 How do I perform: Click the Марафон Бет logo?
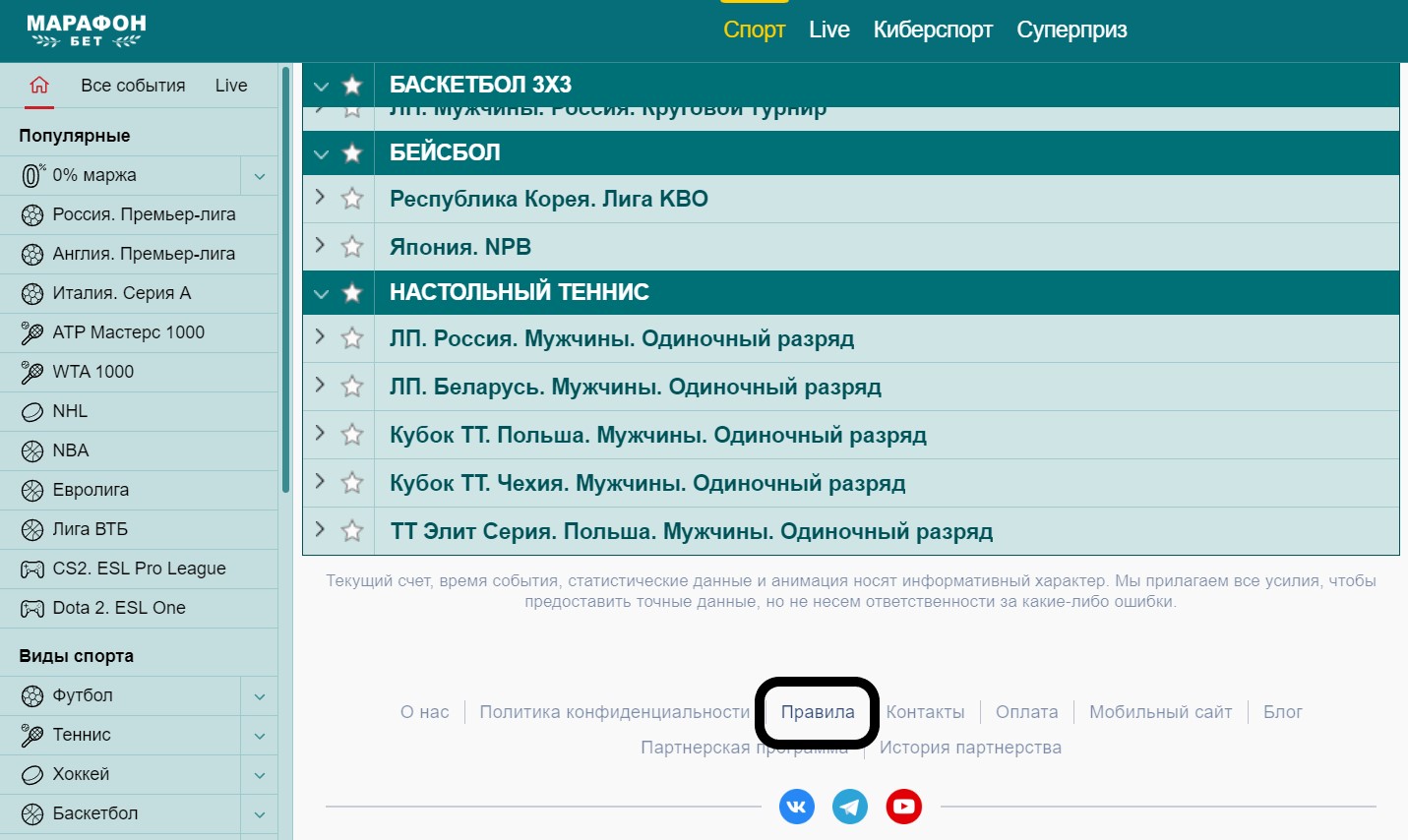click(85, 30)
